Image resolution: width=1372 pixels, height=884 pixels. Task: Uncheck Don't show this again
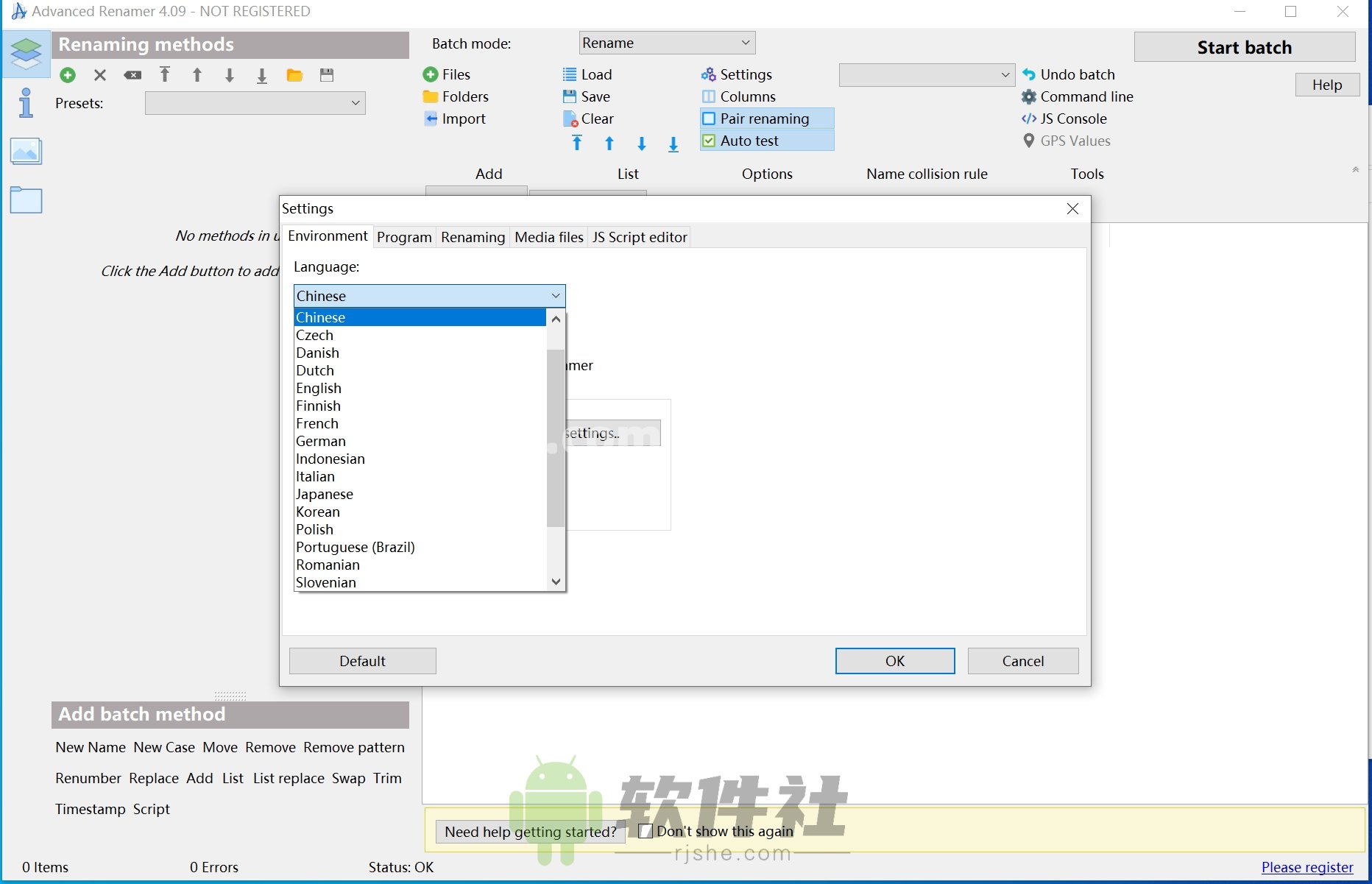[645, 830]
